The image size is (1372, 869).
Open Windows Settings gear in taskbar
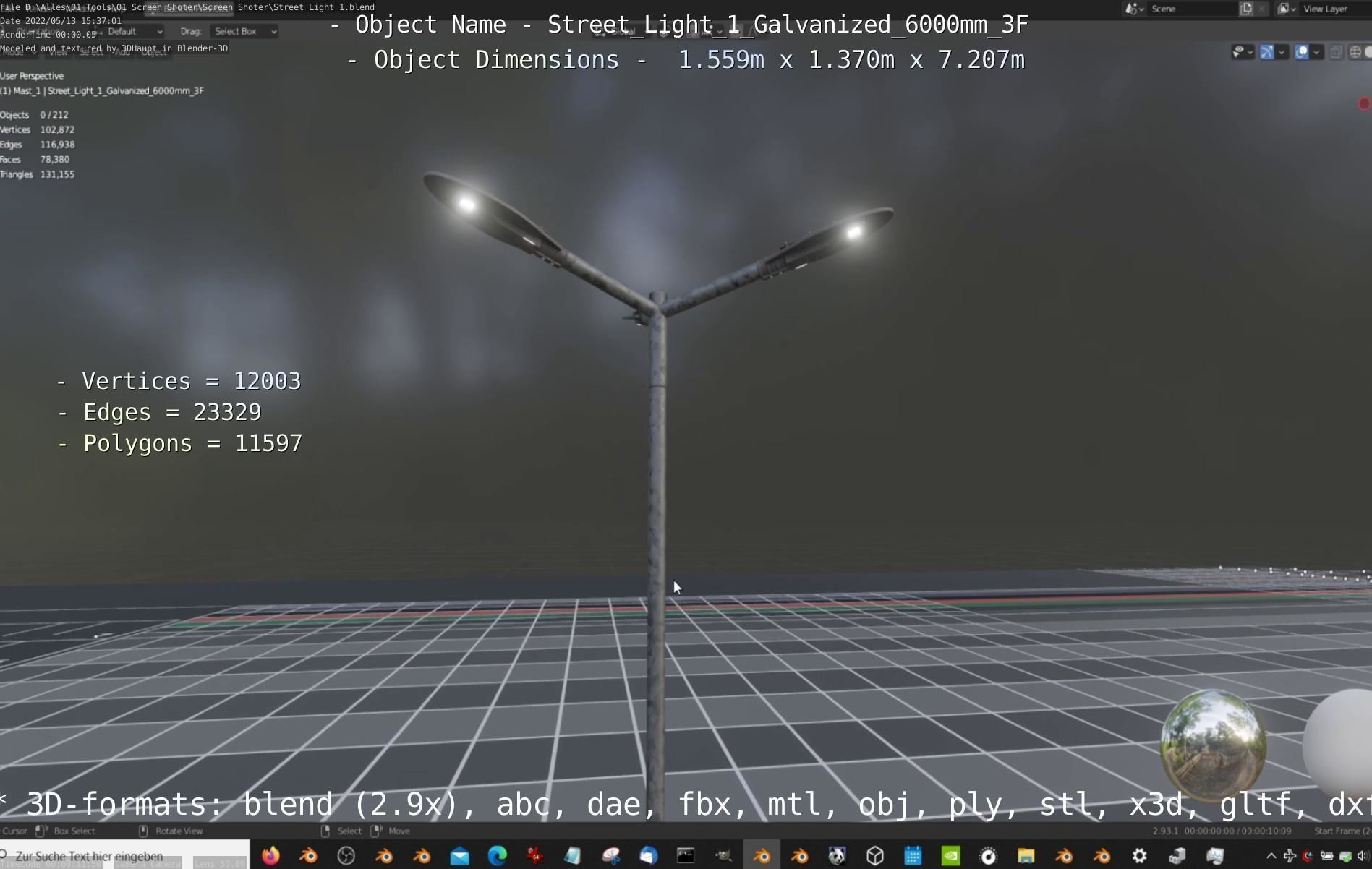1139,856
